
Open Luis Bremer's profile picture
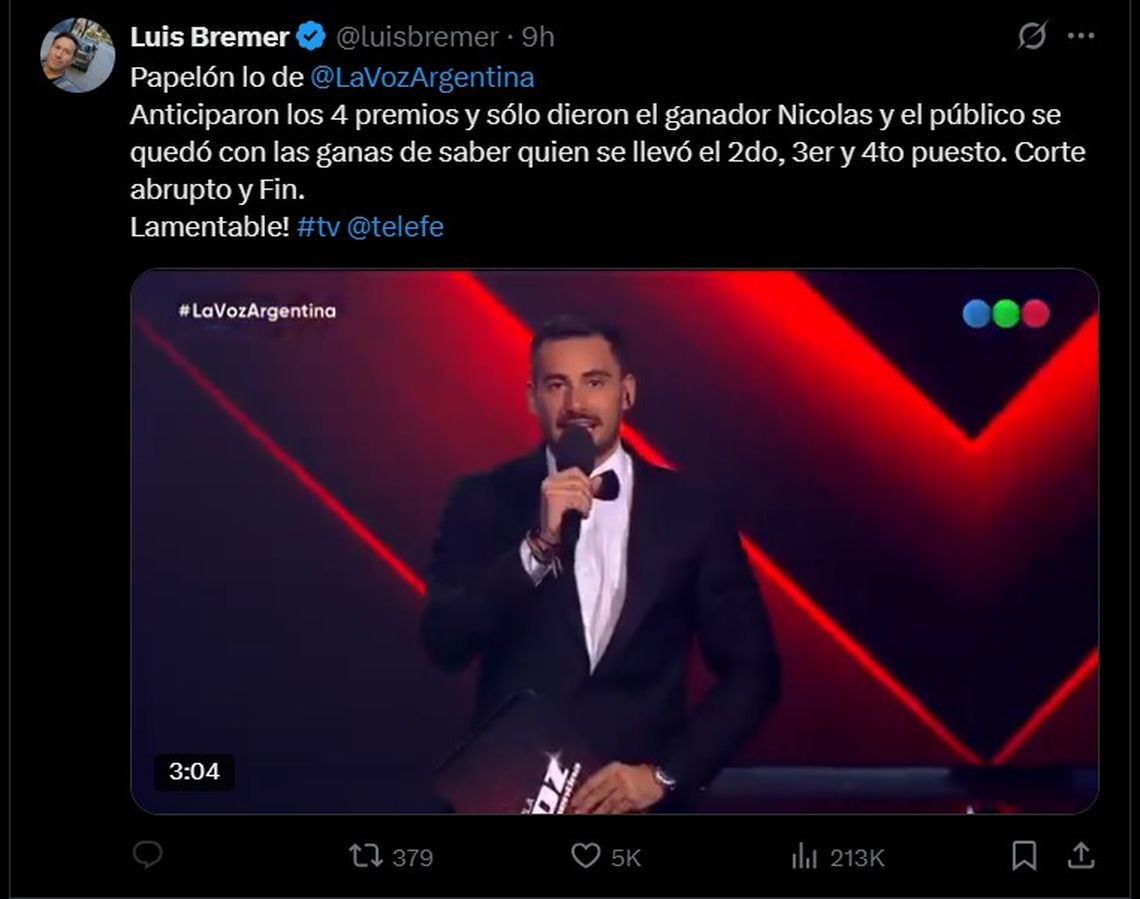pos(77,56)
